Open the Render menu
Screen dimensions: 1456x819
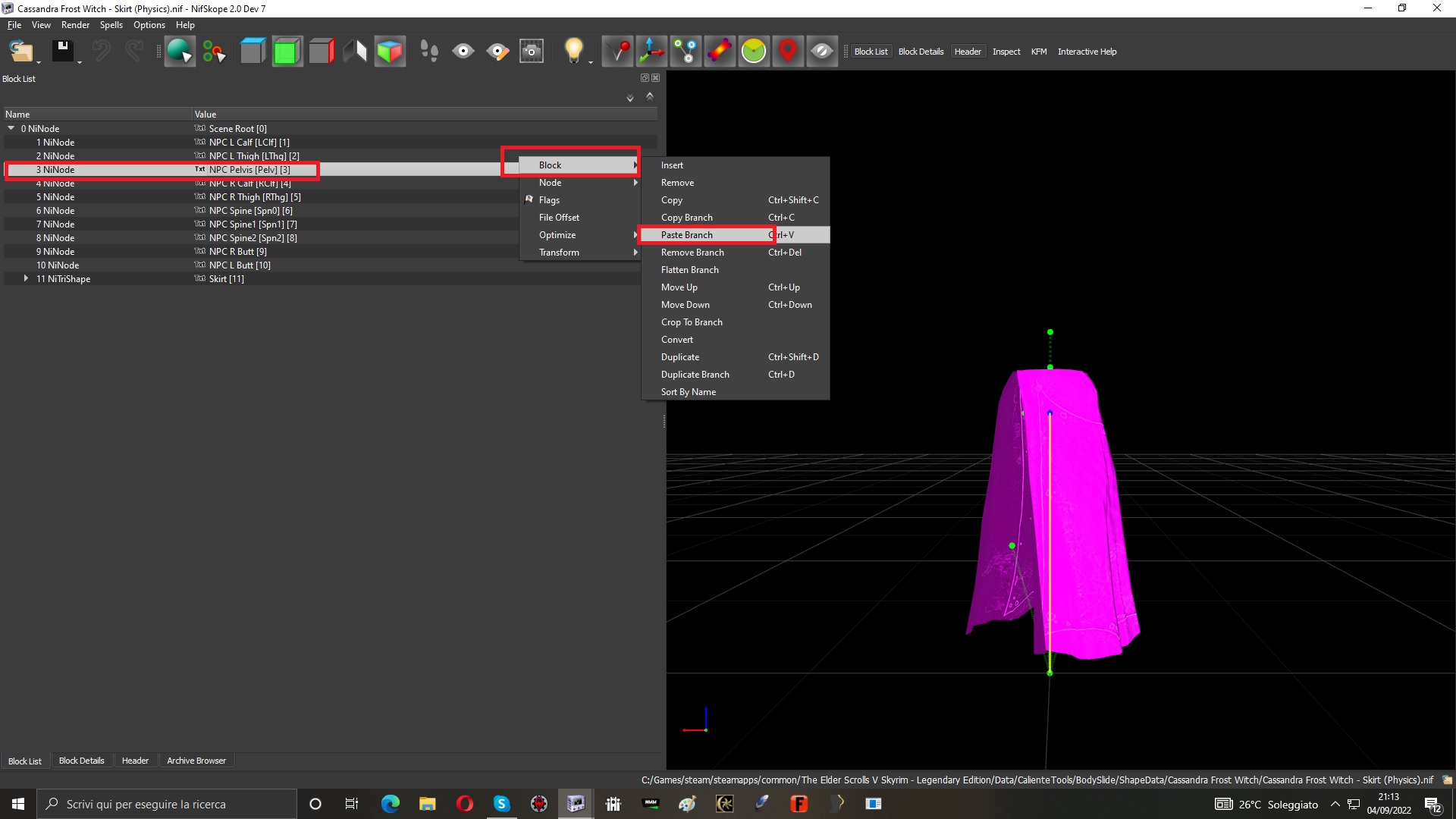75,25
